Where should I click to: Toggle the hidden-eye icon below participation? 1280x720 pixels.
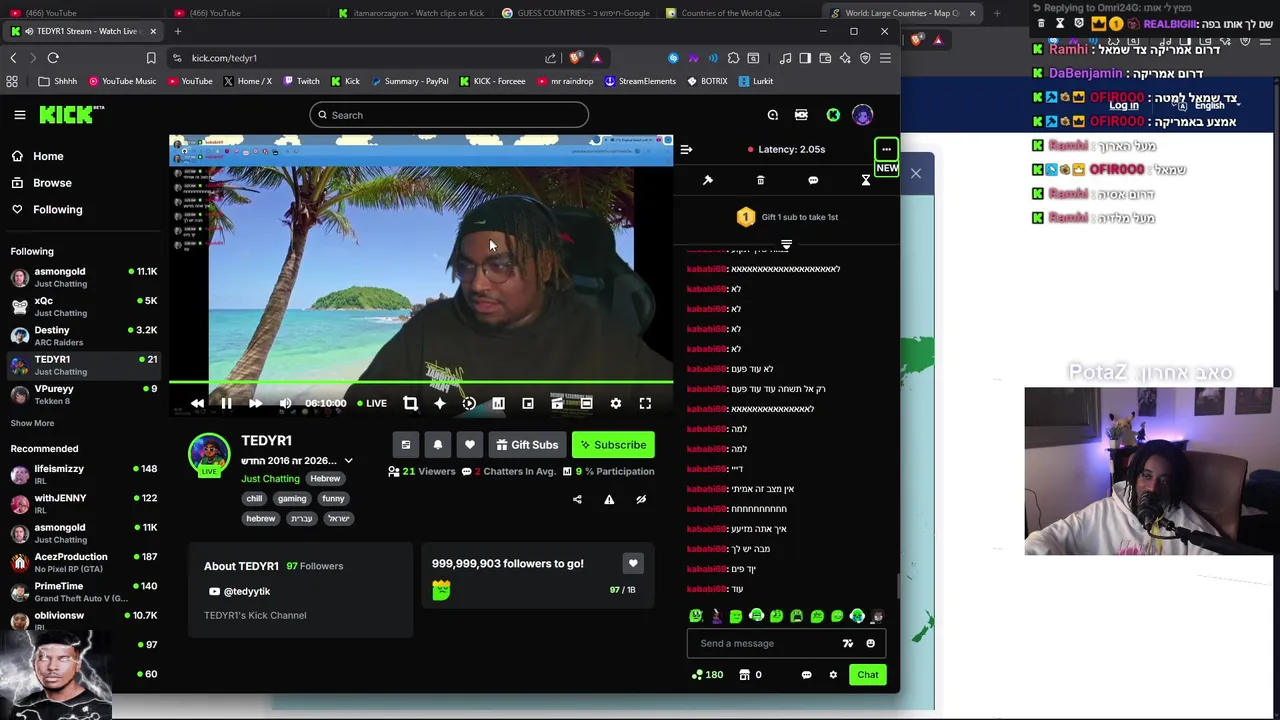(x=641, y=499)
